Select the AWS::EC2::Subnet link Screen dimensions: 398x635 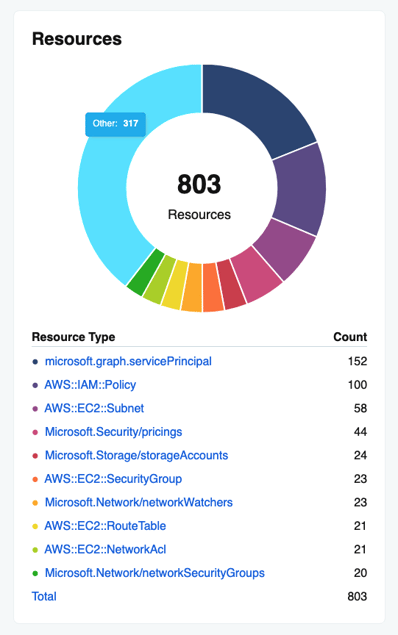94,408
